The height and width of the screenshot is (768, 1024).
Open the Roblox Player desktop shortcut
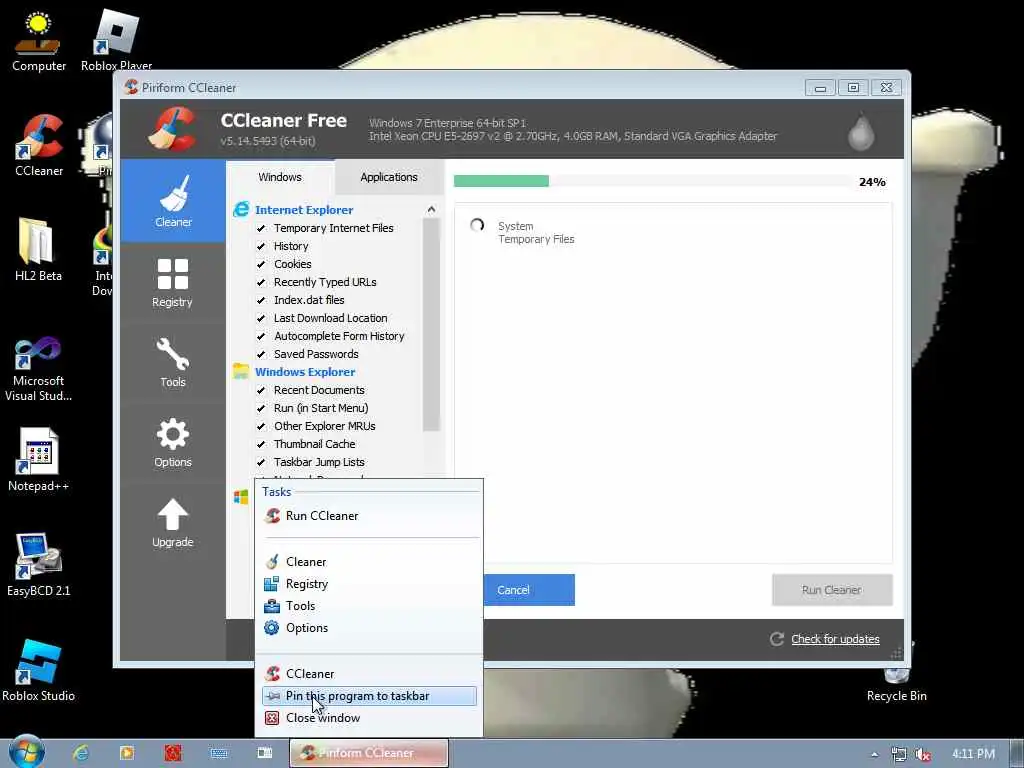click(116, 40)
